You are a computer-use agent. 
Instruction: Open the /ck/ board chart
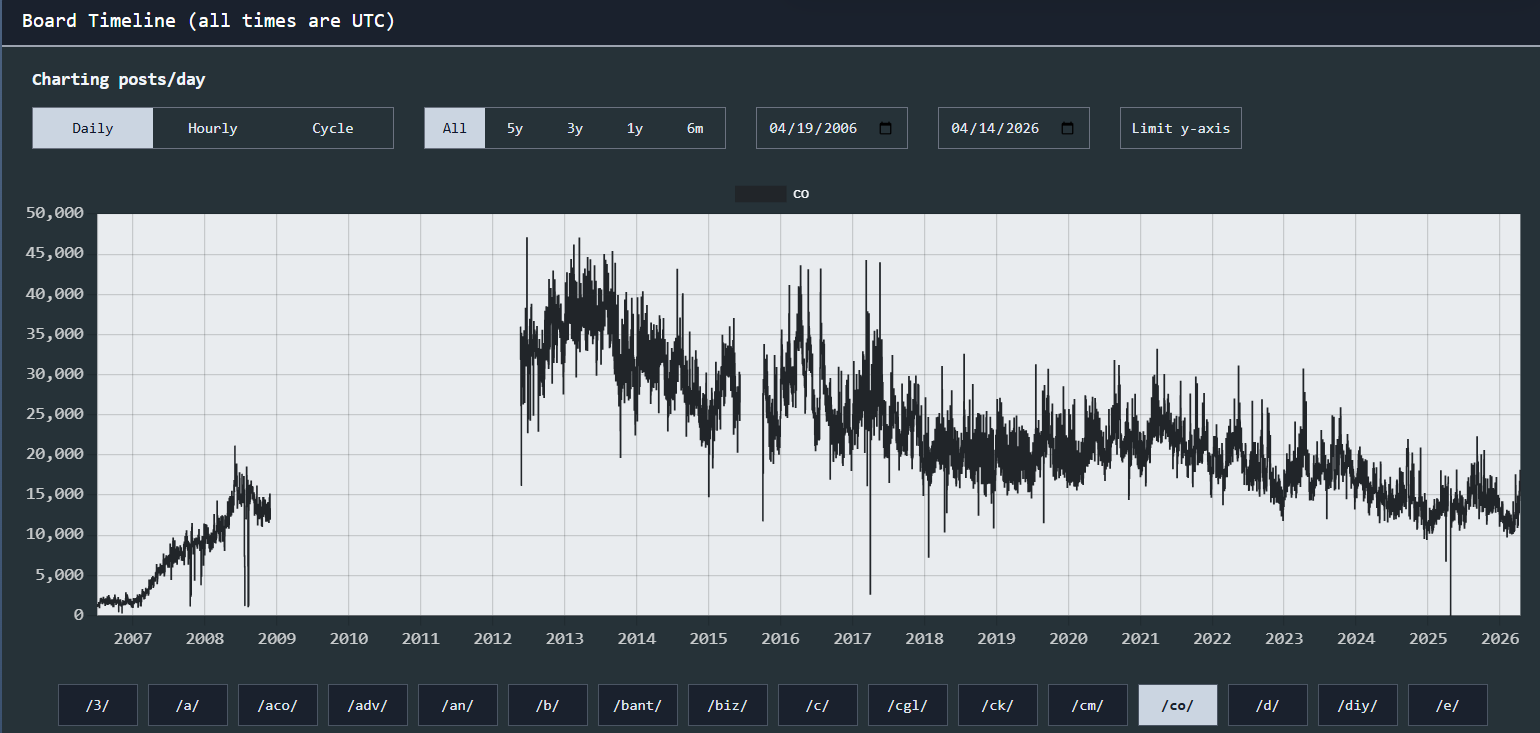coord(998,705)
